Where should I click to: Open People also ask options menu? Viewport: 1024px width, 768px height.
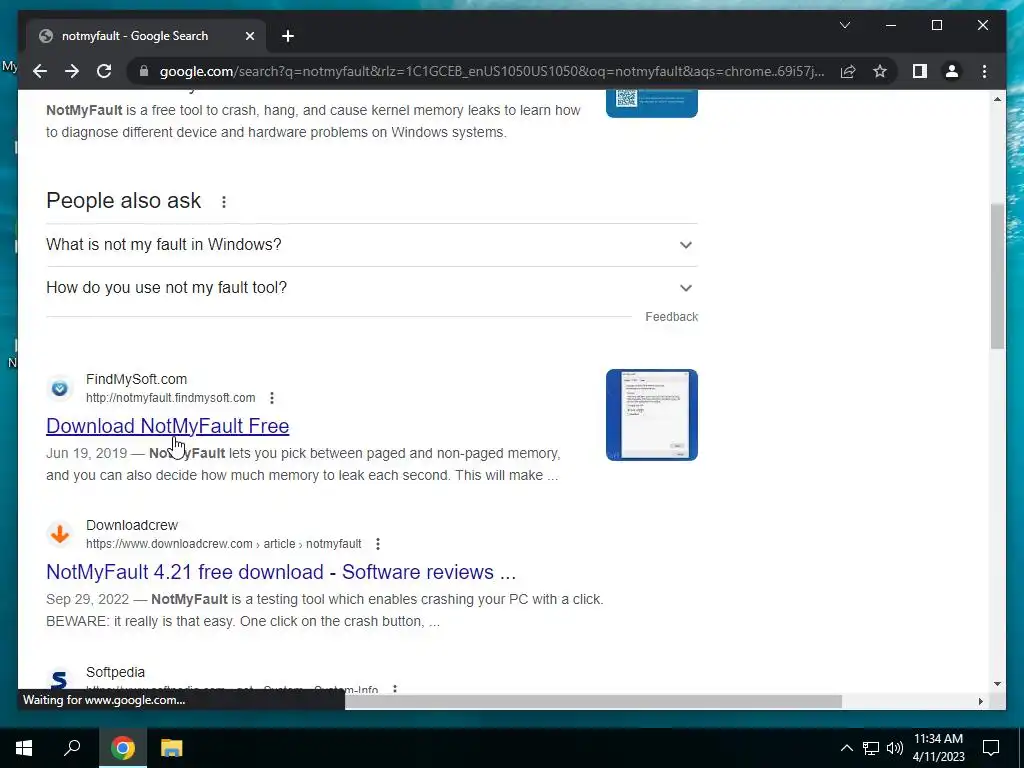[x=223, y=202]
